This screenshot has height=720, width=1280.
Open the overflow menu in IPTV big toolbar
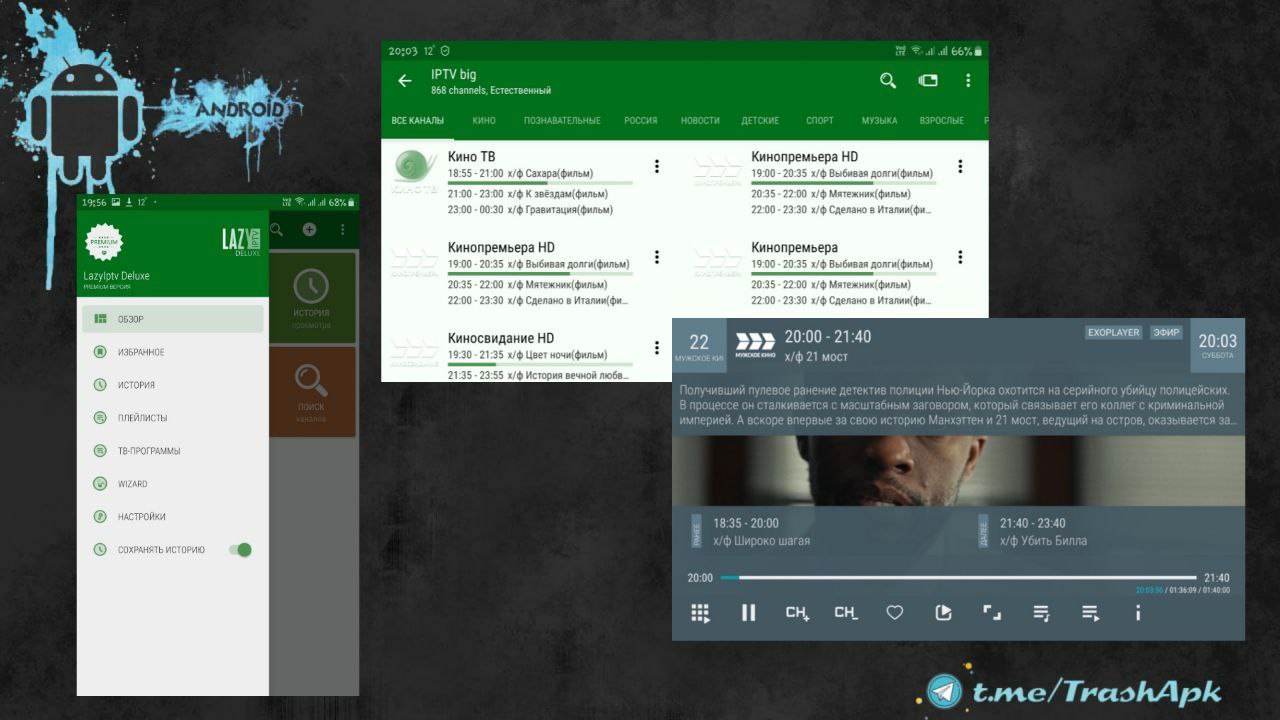tap(968, 81)
